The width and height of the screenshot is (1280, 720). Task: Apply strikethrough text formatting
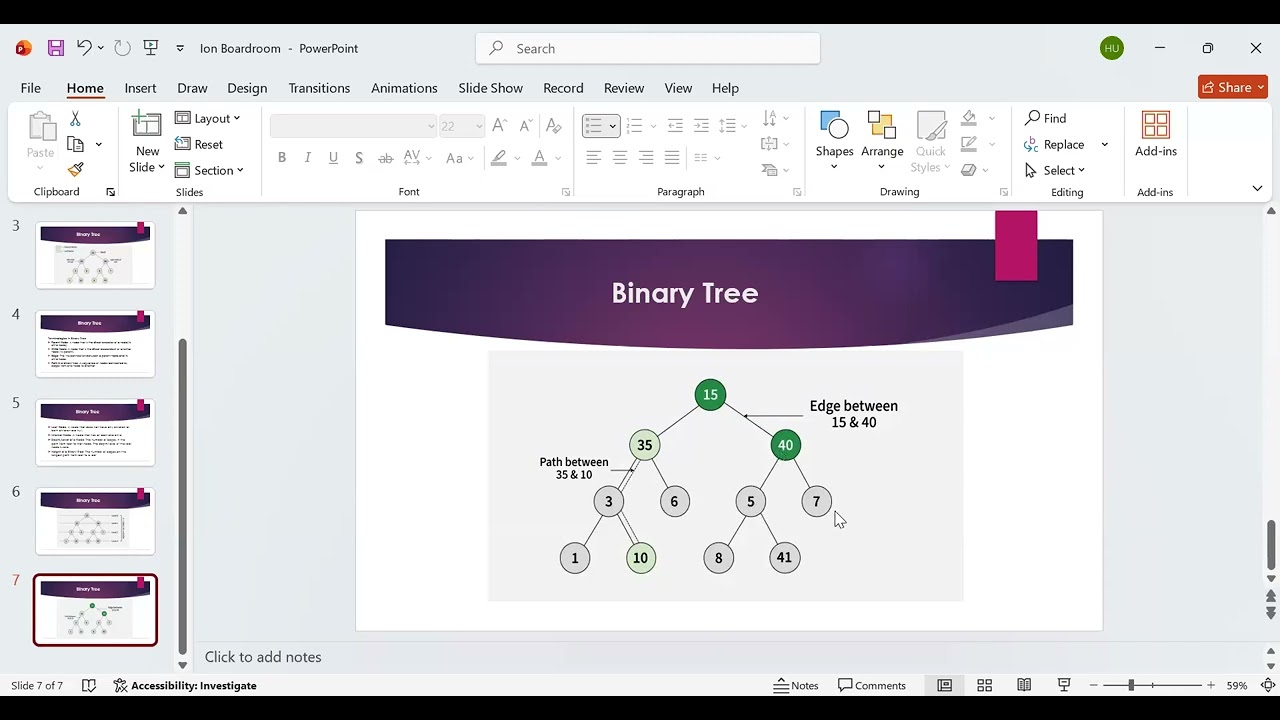click(x=385, y=158)
